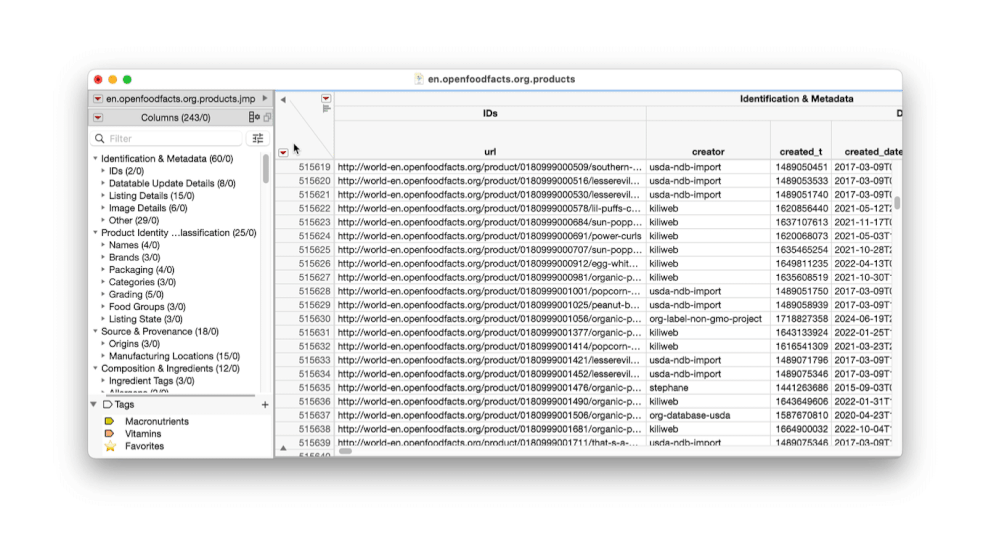
Task: Select the Food Groups (3/0) group
Action: click(147, 307)
